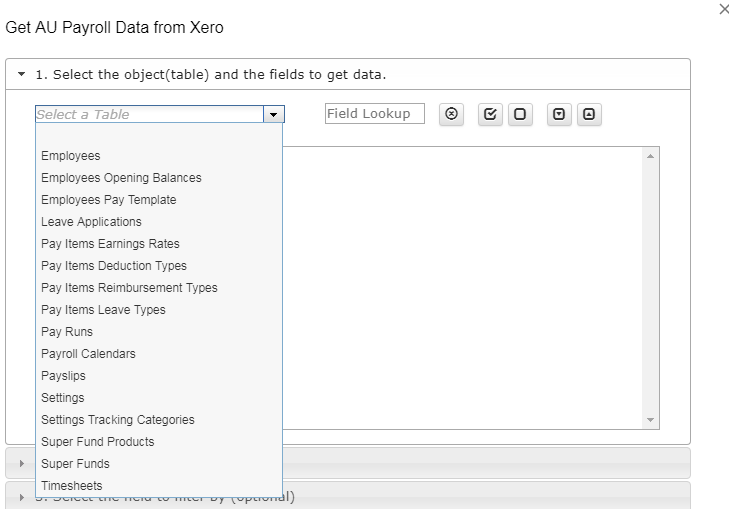The height and width of the screenshot is (509, 729).
Task: Collapse section 1 Select the object(table)
Action: [22, 75]
